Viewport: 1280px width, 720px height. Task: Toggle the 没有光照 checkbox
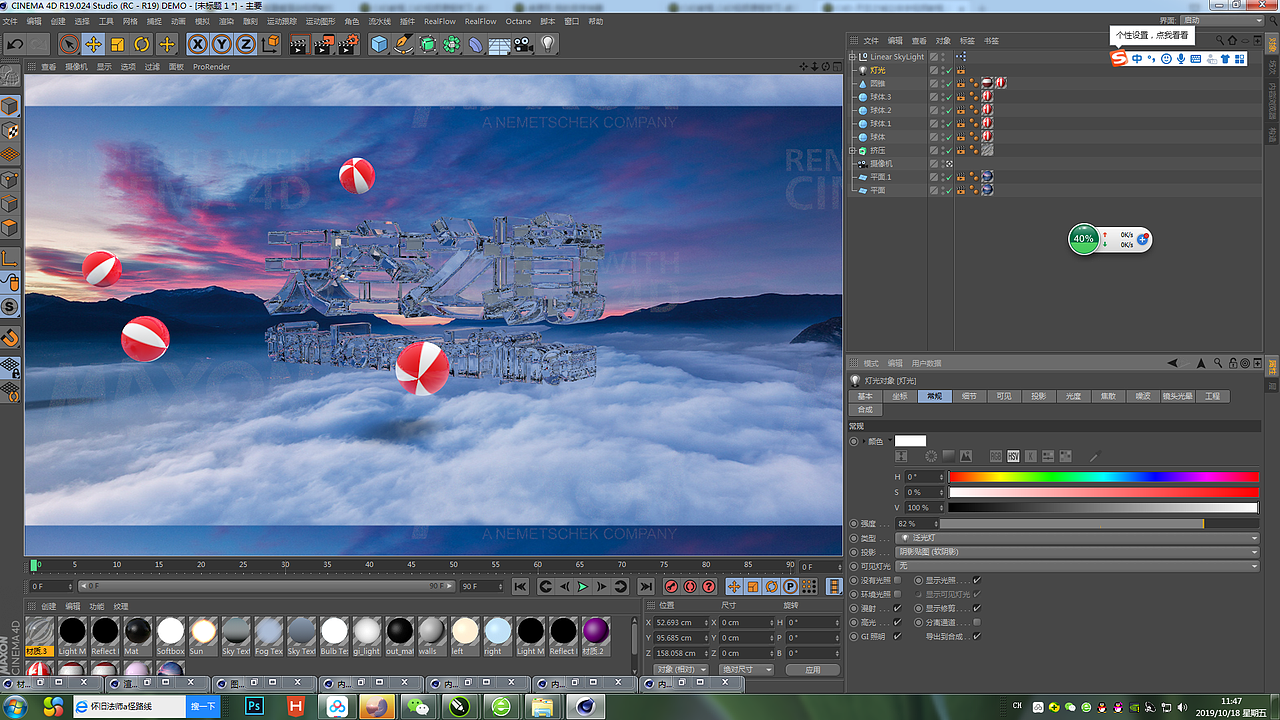pos(897,580)
